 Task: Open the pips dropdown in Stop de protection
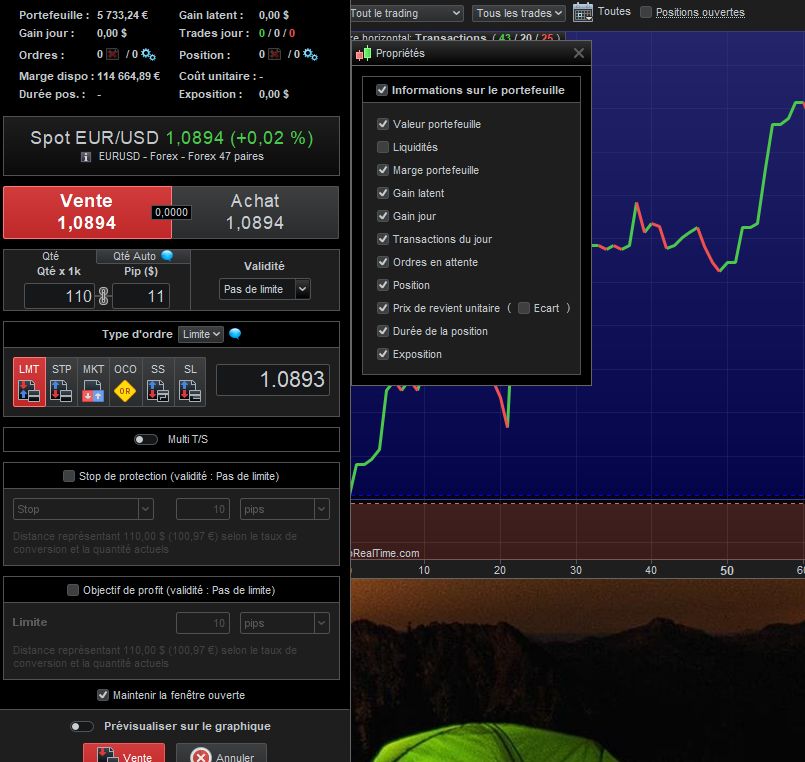tap(284, 509)
